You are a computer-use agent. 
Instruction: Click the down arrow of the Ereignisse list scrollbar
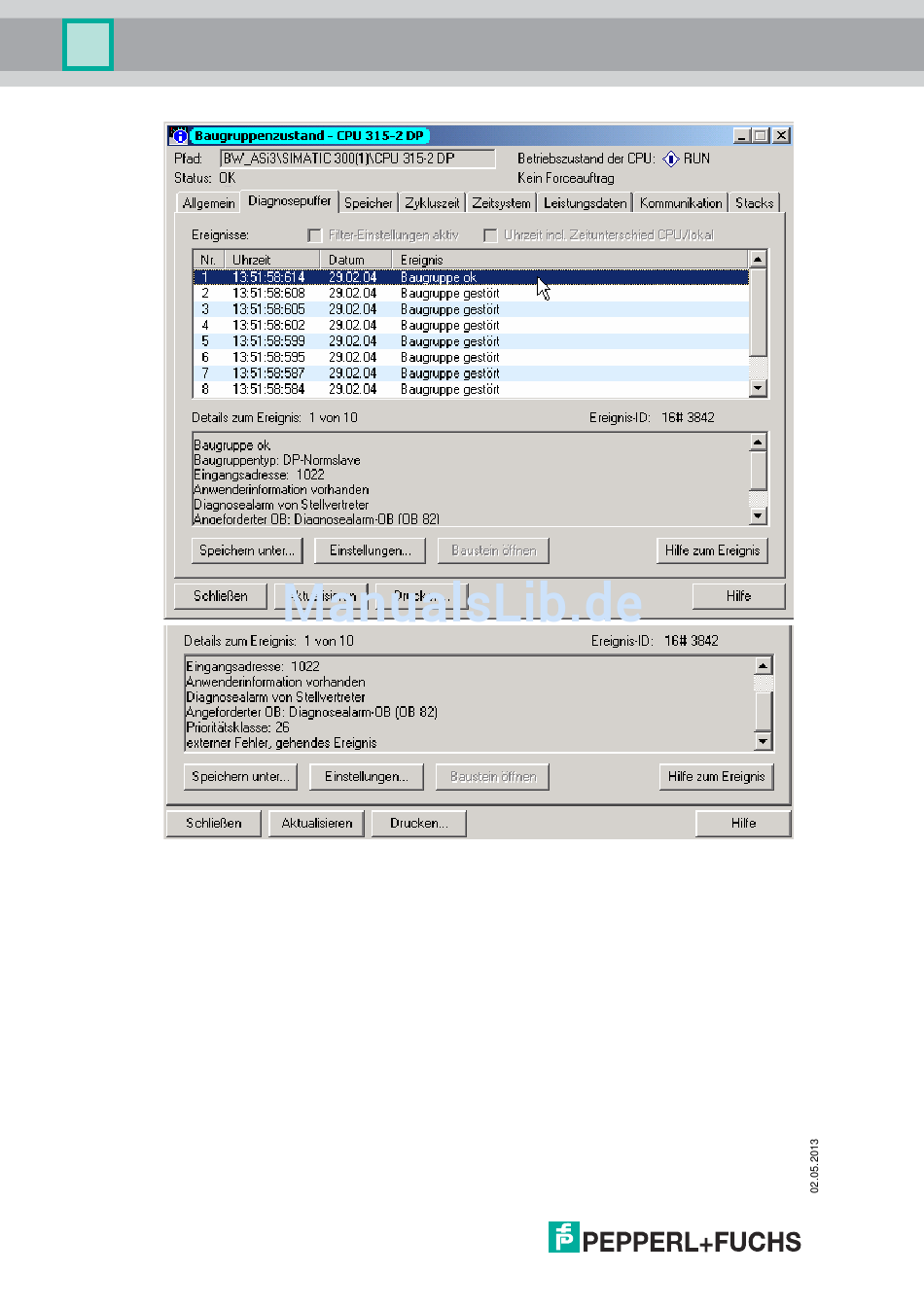759,389
